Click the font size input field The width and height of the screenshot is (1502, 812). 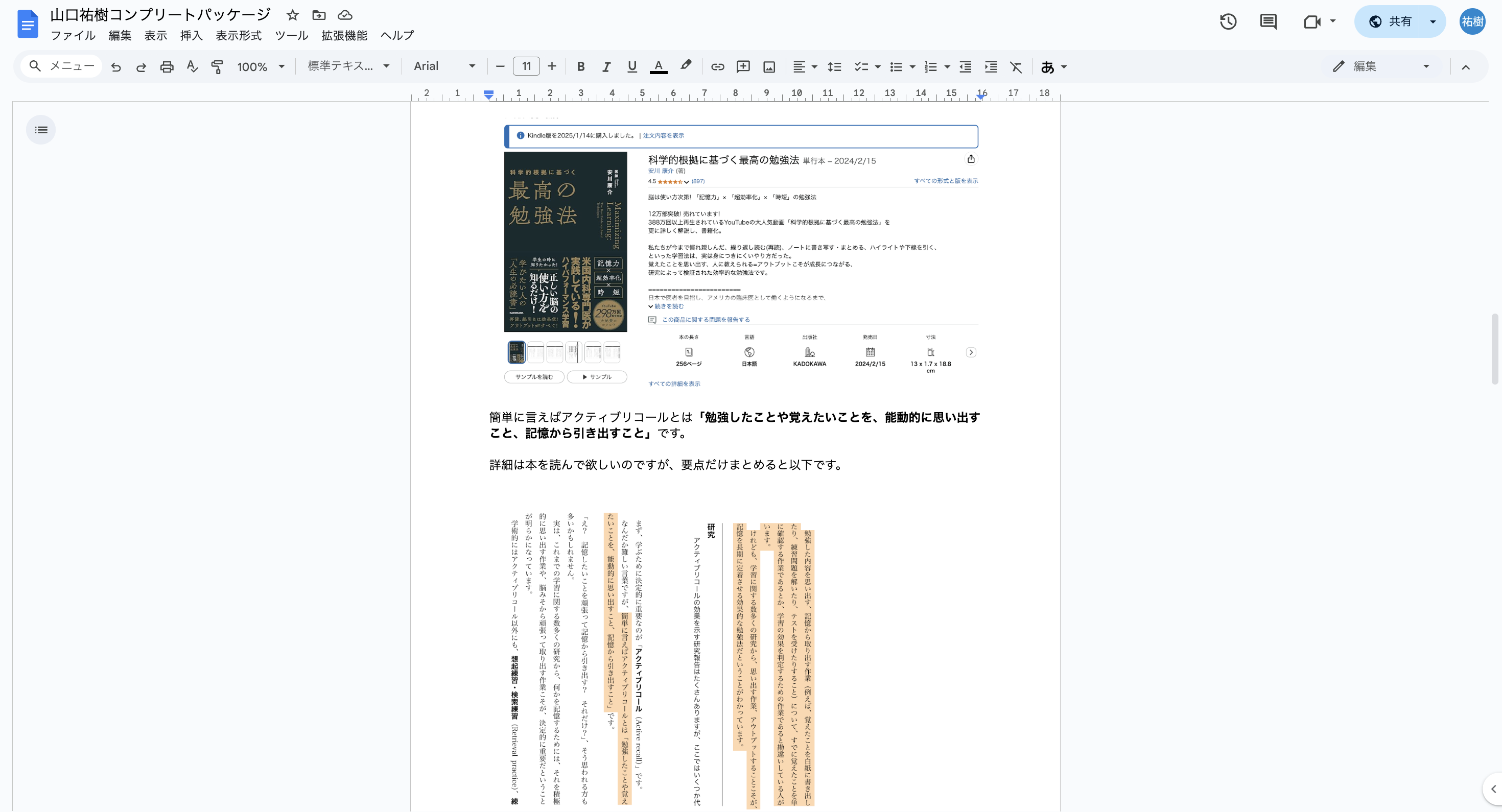coord(526,66)
